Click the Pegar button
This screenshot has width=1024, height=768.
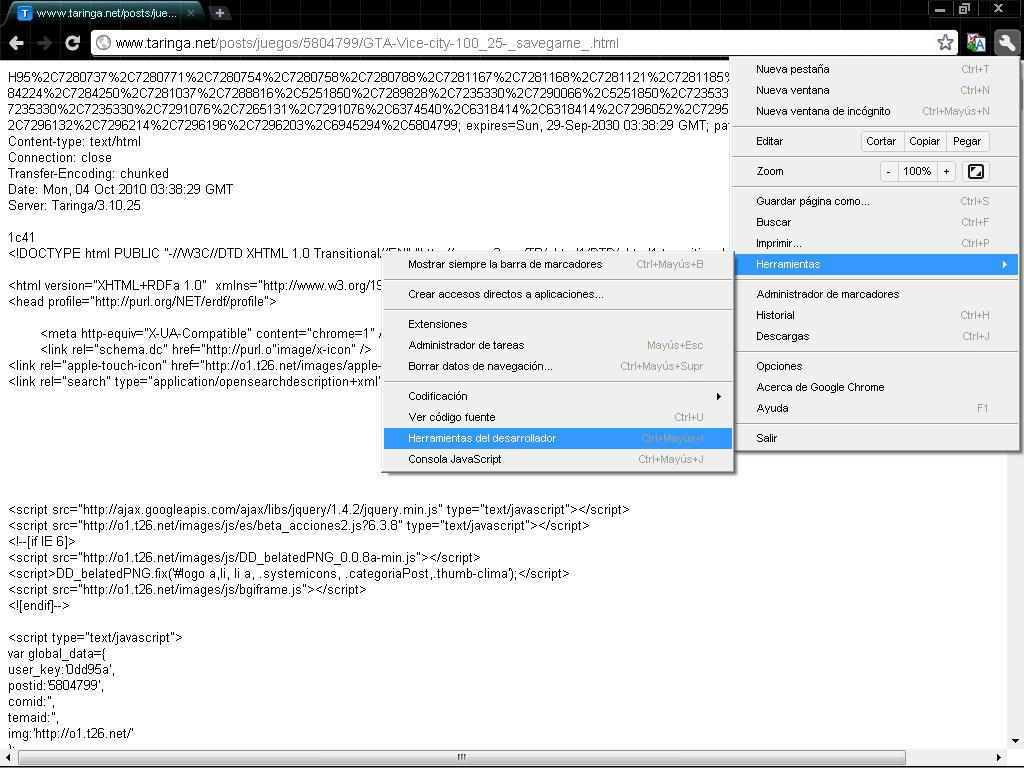click(x=967, y=141)
